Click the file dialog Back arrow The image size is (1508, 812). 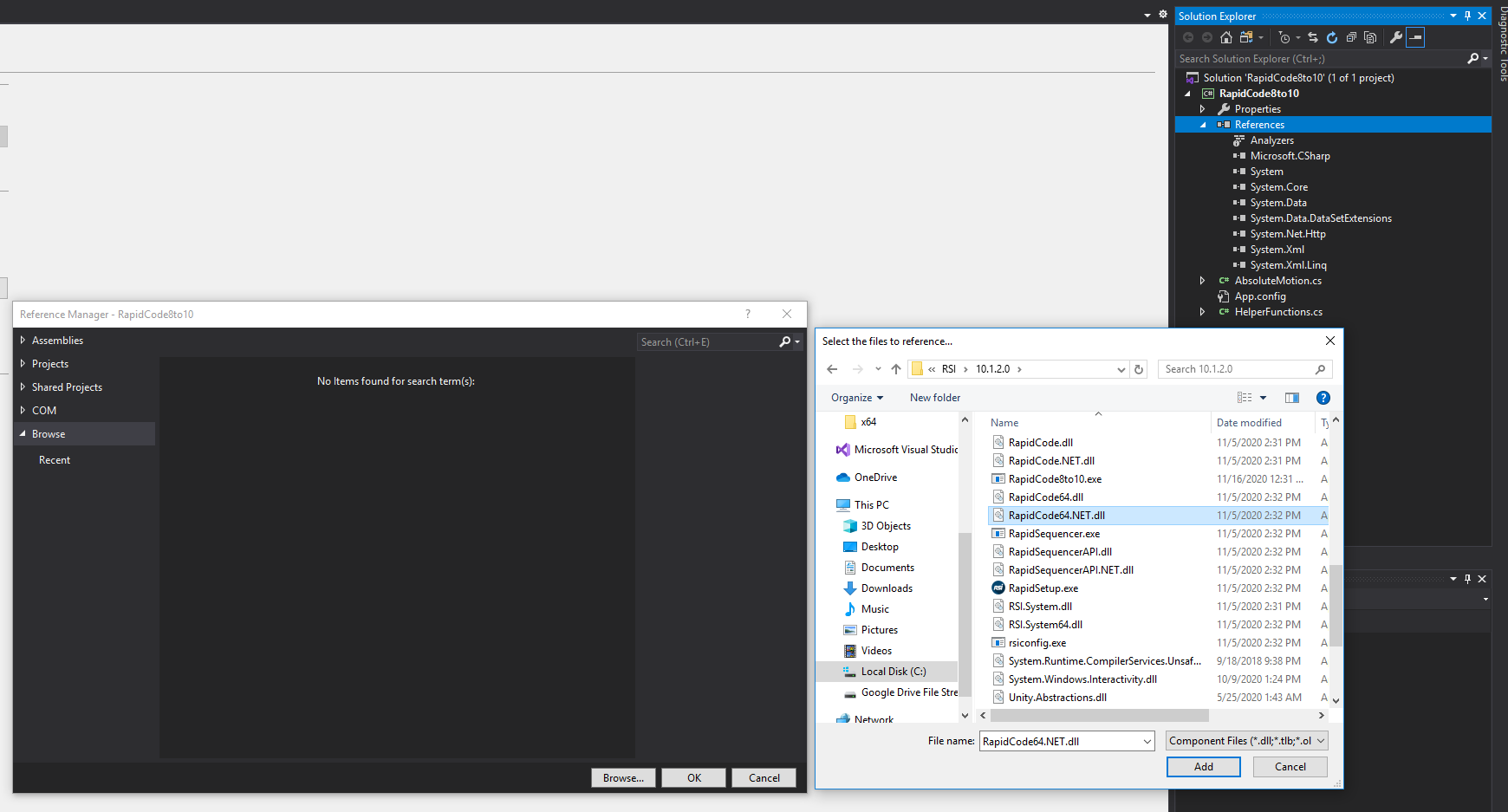pyautogui.click(x=832, y=369)
